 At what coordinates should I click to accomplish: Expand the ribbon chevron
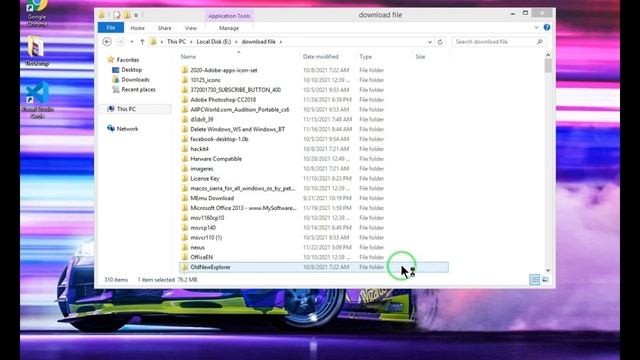536,27
